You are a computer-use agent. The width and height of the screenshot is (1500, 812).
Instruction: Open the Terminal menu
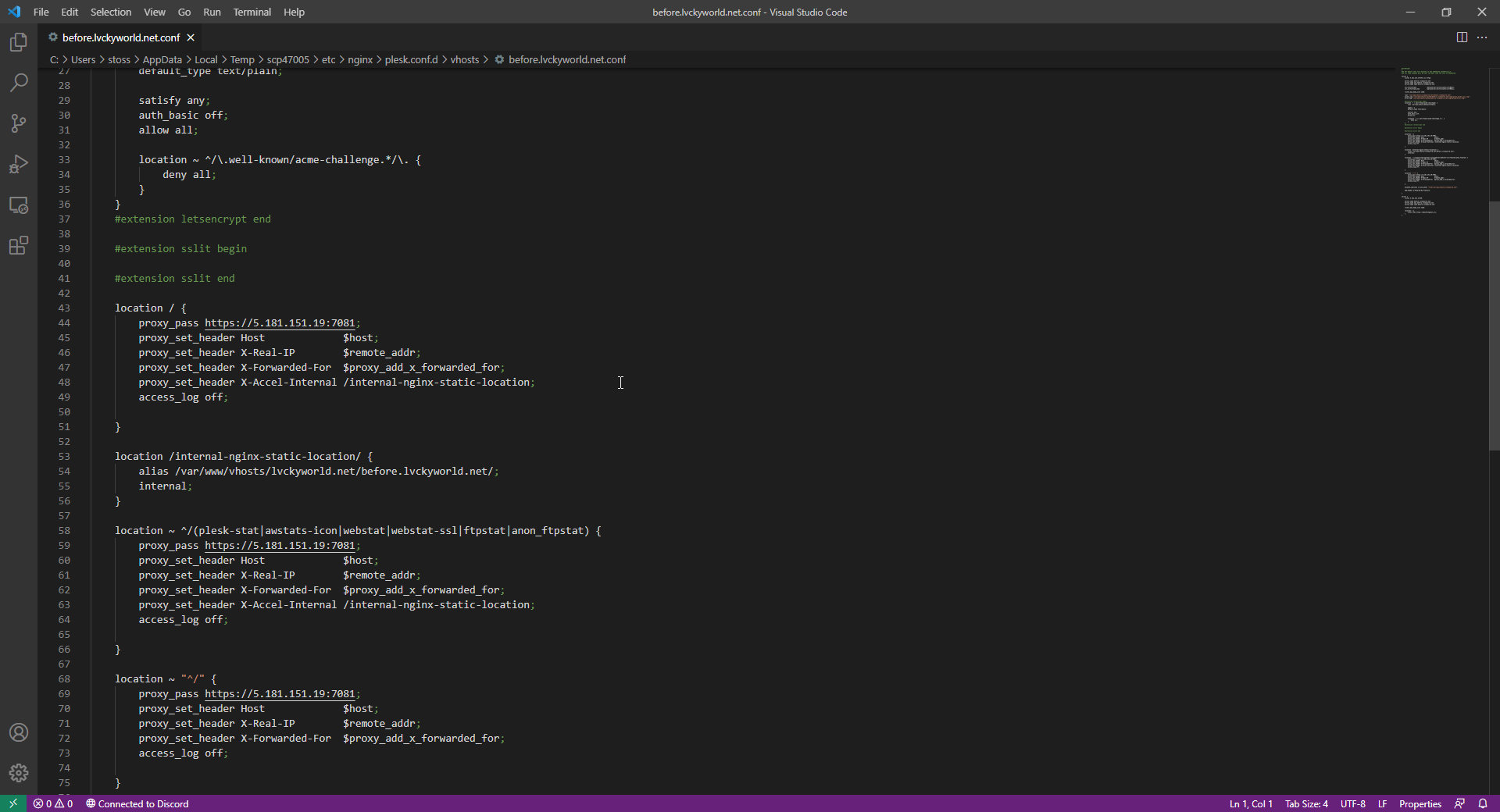[252, 12]
